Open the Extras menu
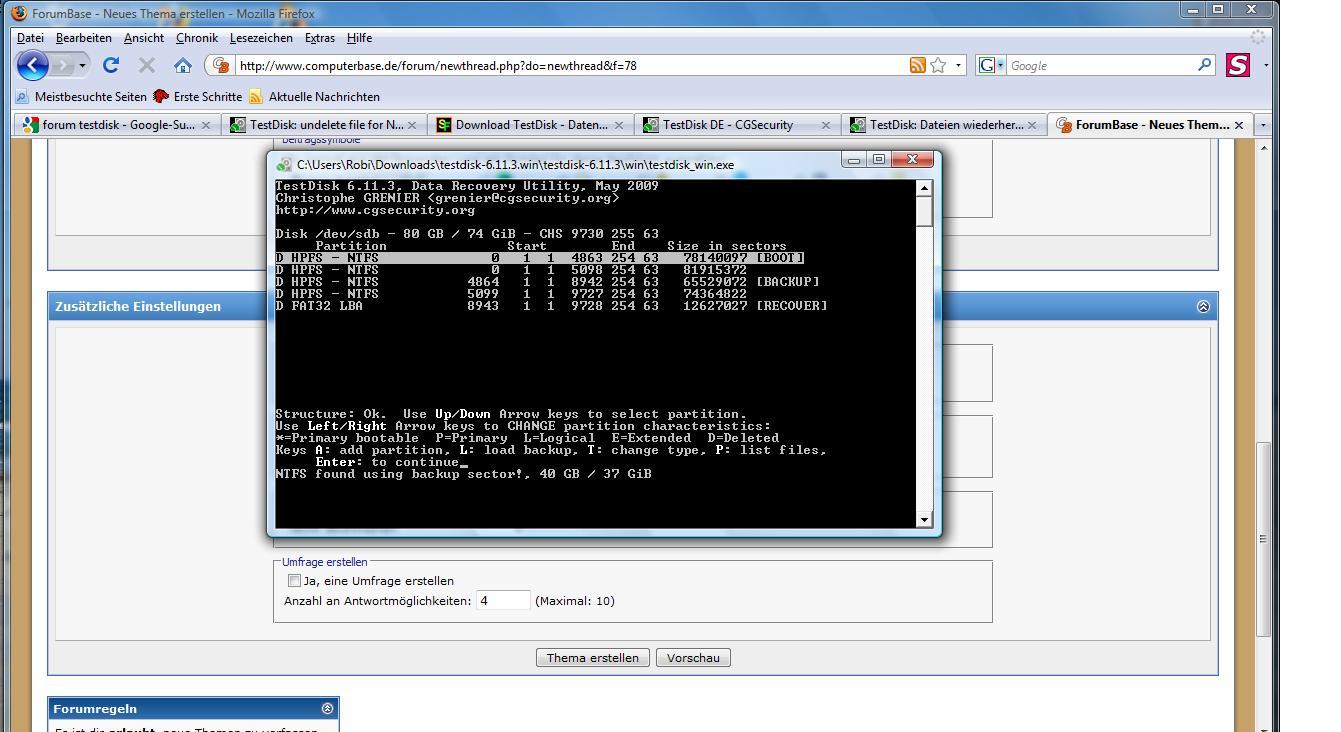 320,38
